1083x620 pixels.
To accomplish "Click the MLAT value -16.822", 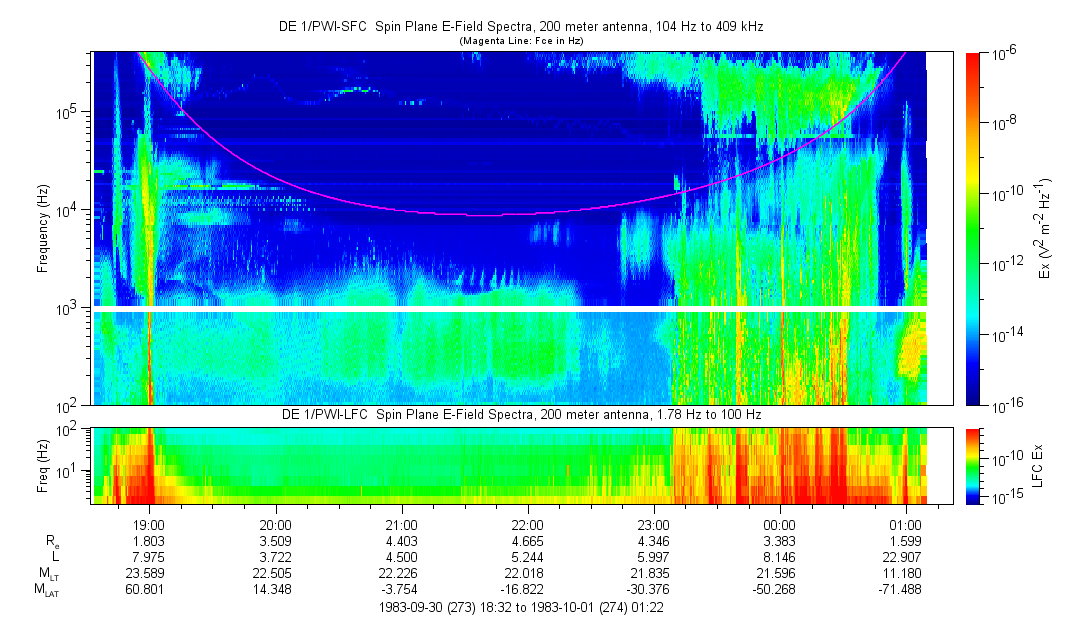I will (523, 590).
